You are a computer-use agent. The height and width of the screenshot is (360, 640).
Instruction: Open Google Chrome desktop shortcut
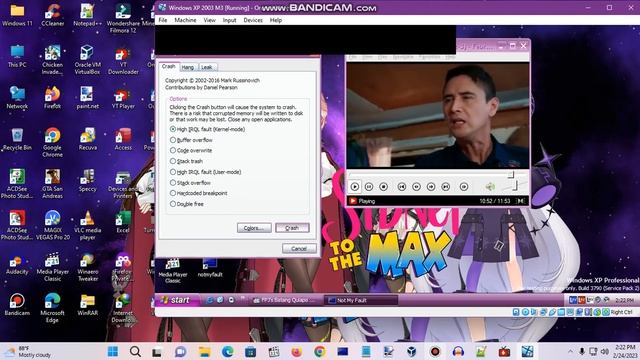53,142
